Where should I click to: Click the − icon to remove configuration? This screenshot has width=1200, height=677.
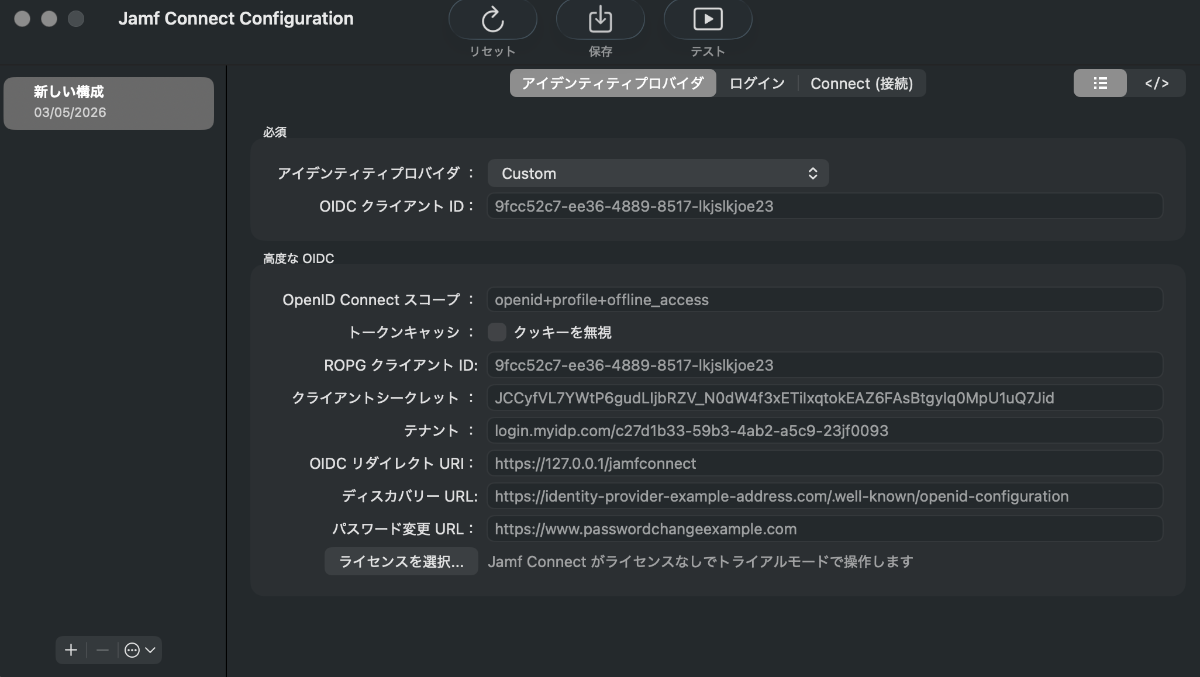coord(99,650)
